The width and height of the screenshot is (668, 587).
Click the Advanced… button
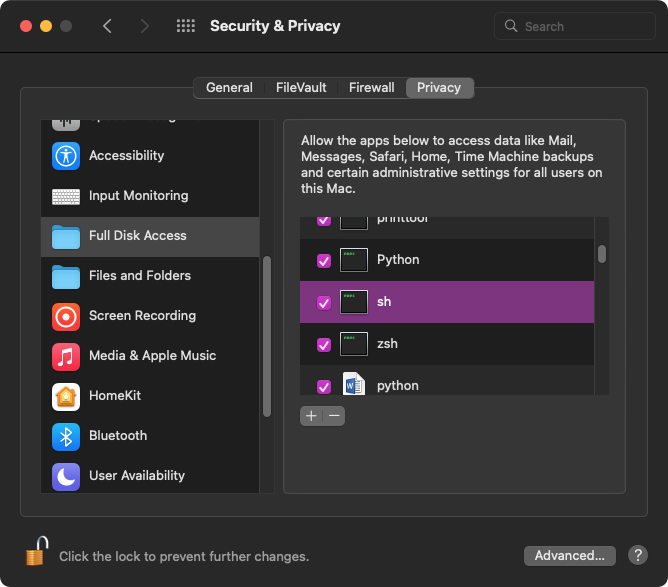(569, 556)
